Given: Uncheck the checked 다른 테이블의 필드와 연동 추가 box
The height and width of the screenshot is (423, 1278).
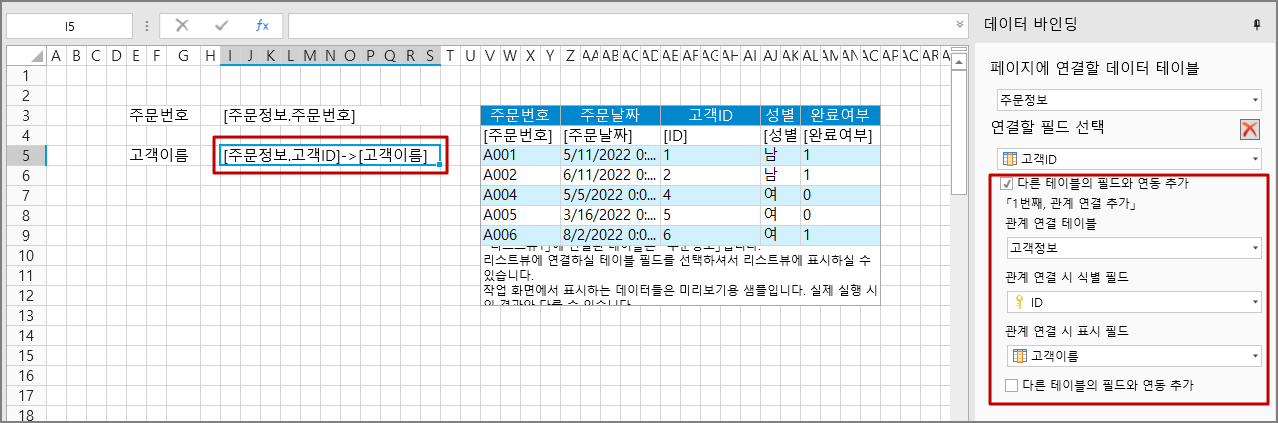Looking at the screenshot, I should (1007, 184).
